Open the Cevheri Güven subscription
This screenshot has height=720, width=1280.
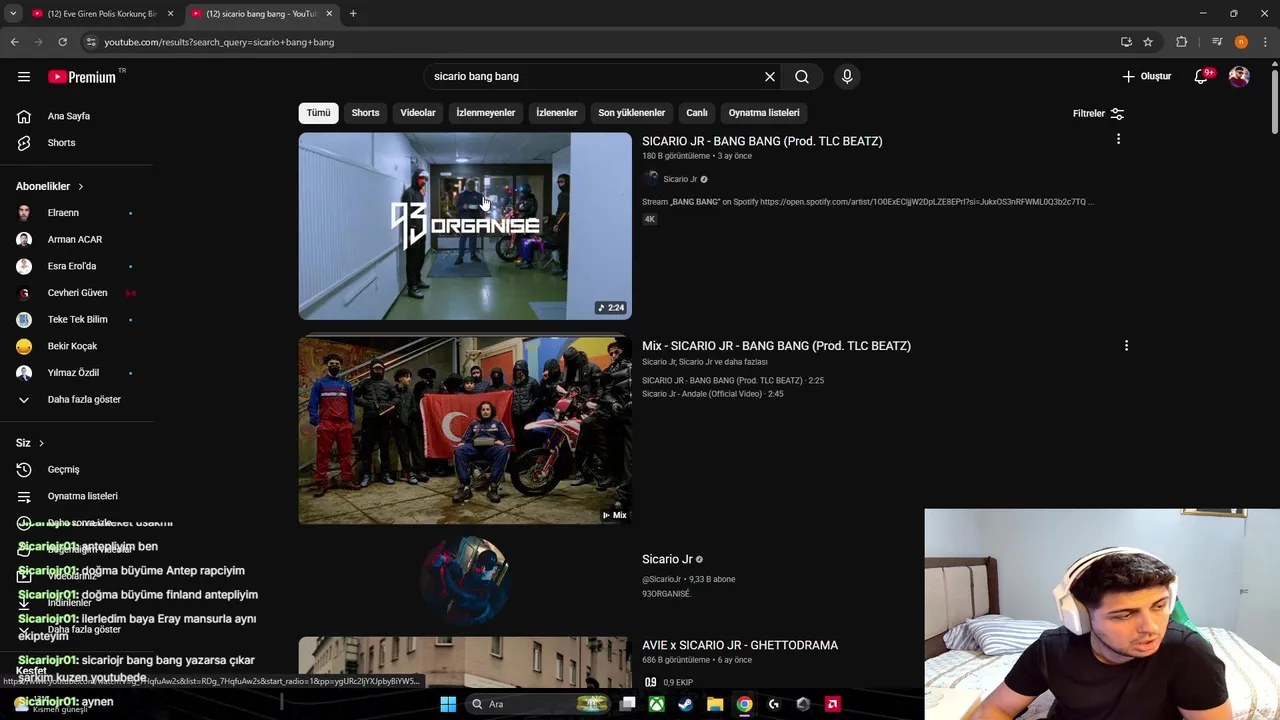point(75,292)
